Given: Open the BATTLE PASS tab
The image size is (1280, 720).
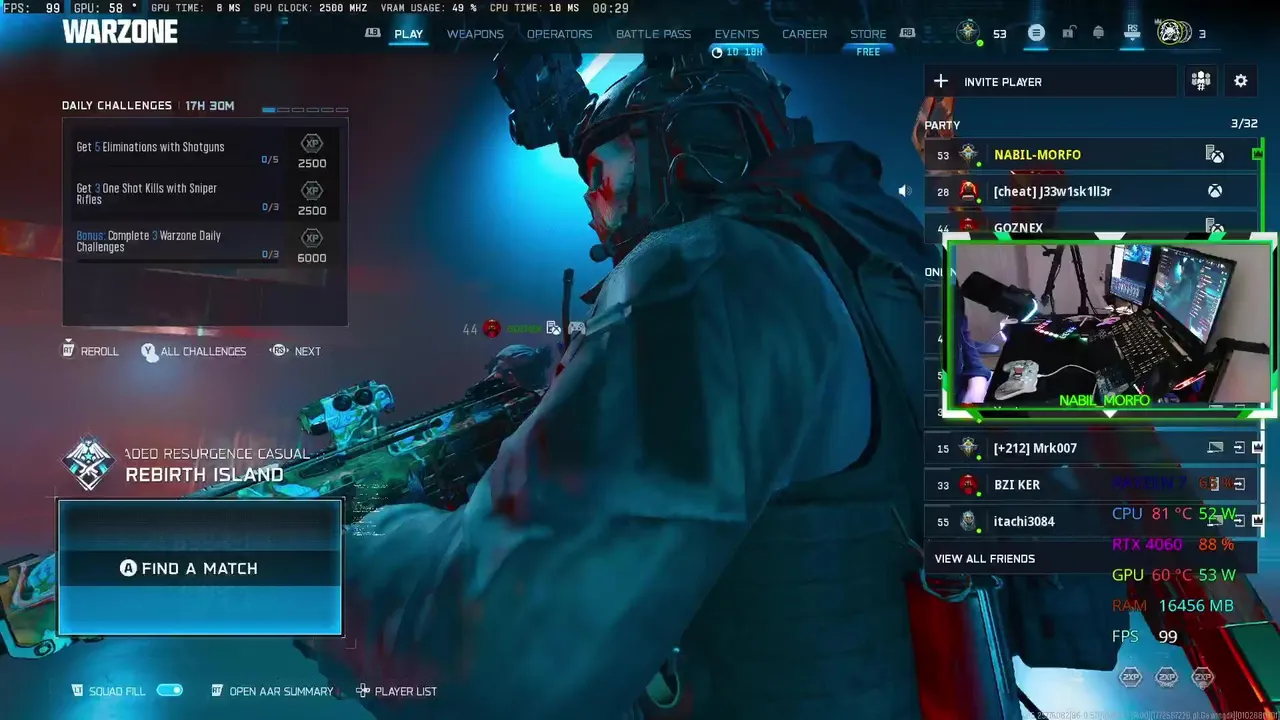Looking at the screenshot, I should click(x=653, y=34).
